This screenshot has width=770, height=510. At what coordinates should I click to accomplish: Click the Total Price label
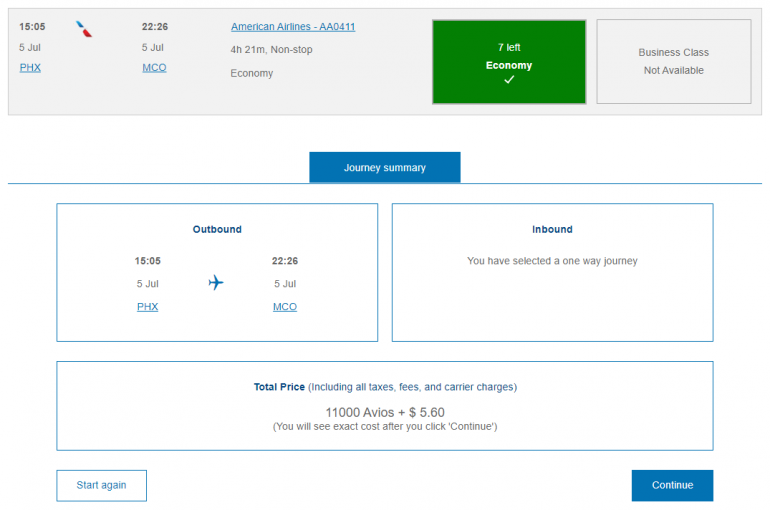pyautogui.click(x=279, y=386)
